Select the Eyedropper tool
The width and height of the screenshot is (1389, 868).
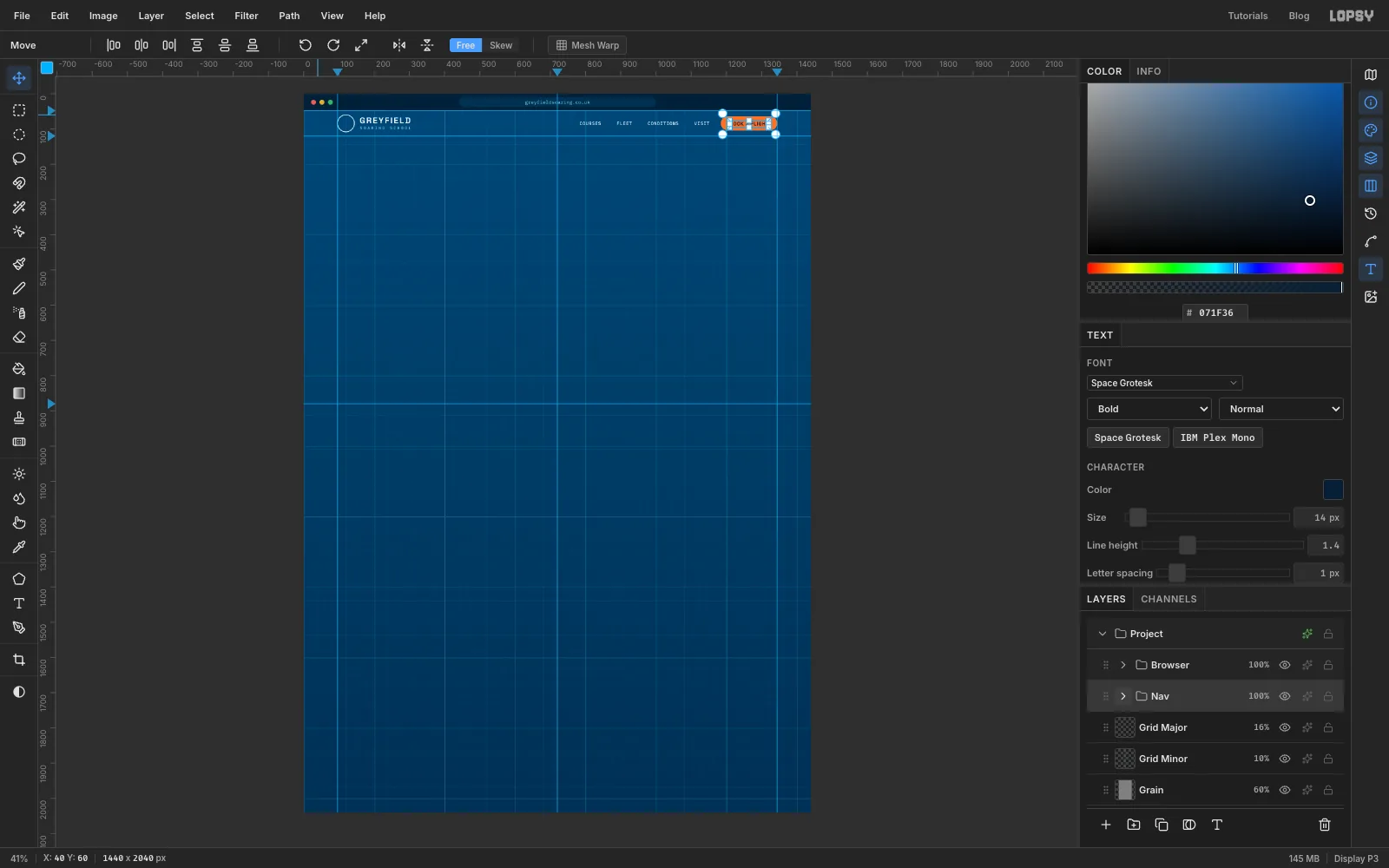point(19,547)
